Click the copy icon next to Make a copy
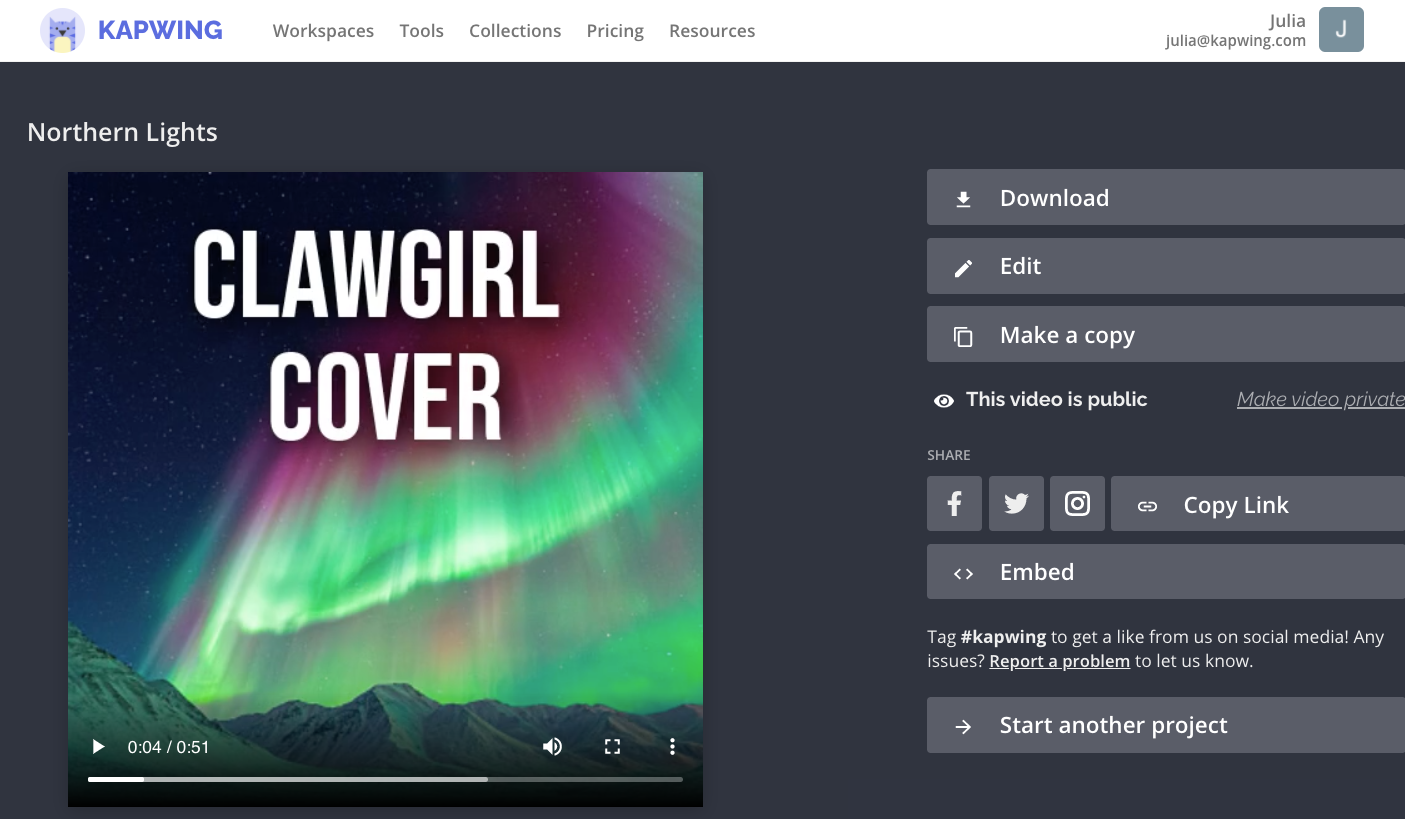The image size is (1405, 819). (x=963, y=335)
